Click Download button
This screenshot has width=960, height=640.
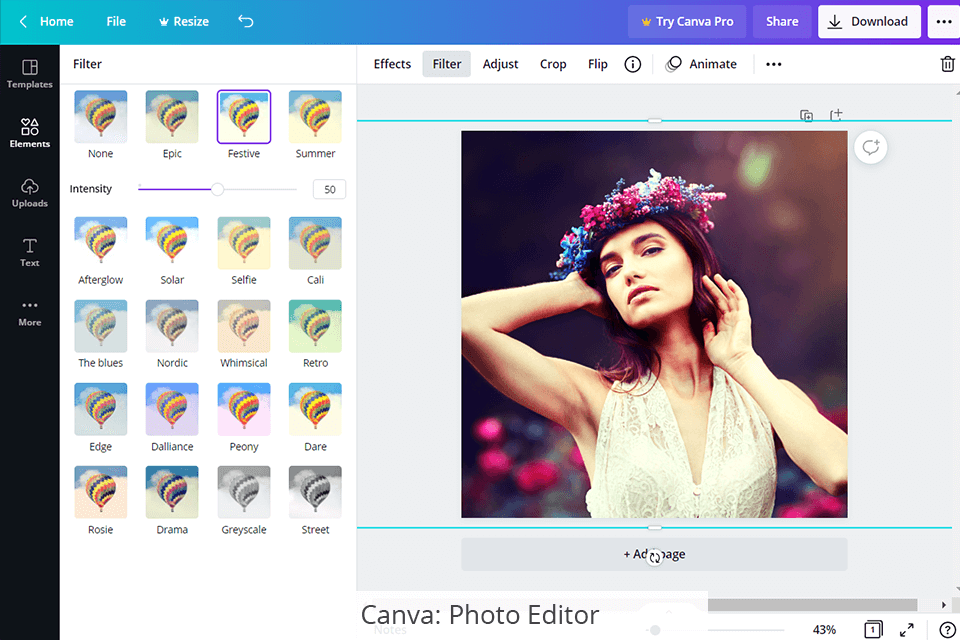pos(869,21)
